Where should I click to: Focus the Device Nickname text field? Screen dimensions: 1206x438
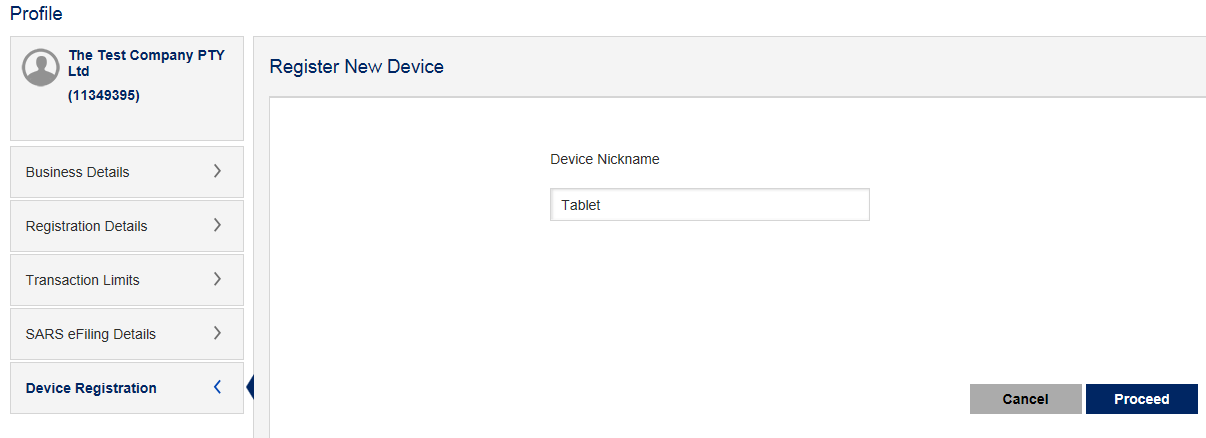point(709,205)
